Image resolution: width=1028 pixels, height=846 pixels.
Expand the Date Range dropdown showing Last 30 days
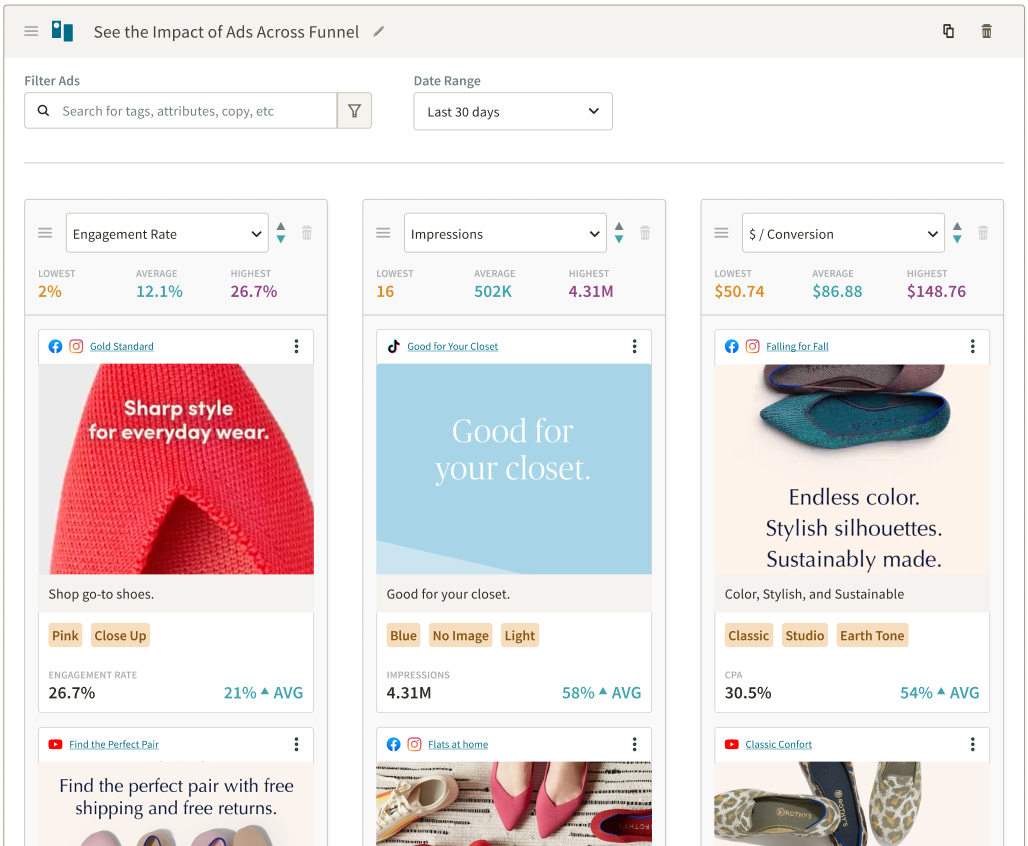click(x=513, y=112)
